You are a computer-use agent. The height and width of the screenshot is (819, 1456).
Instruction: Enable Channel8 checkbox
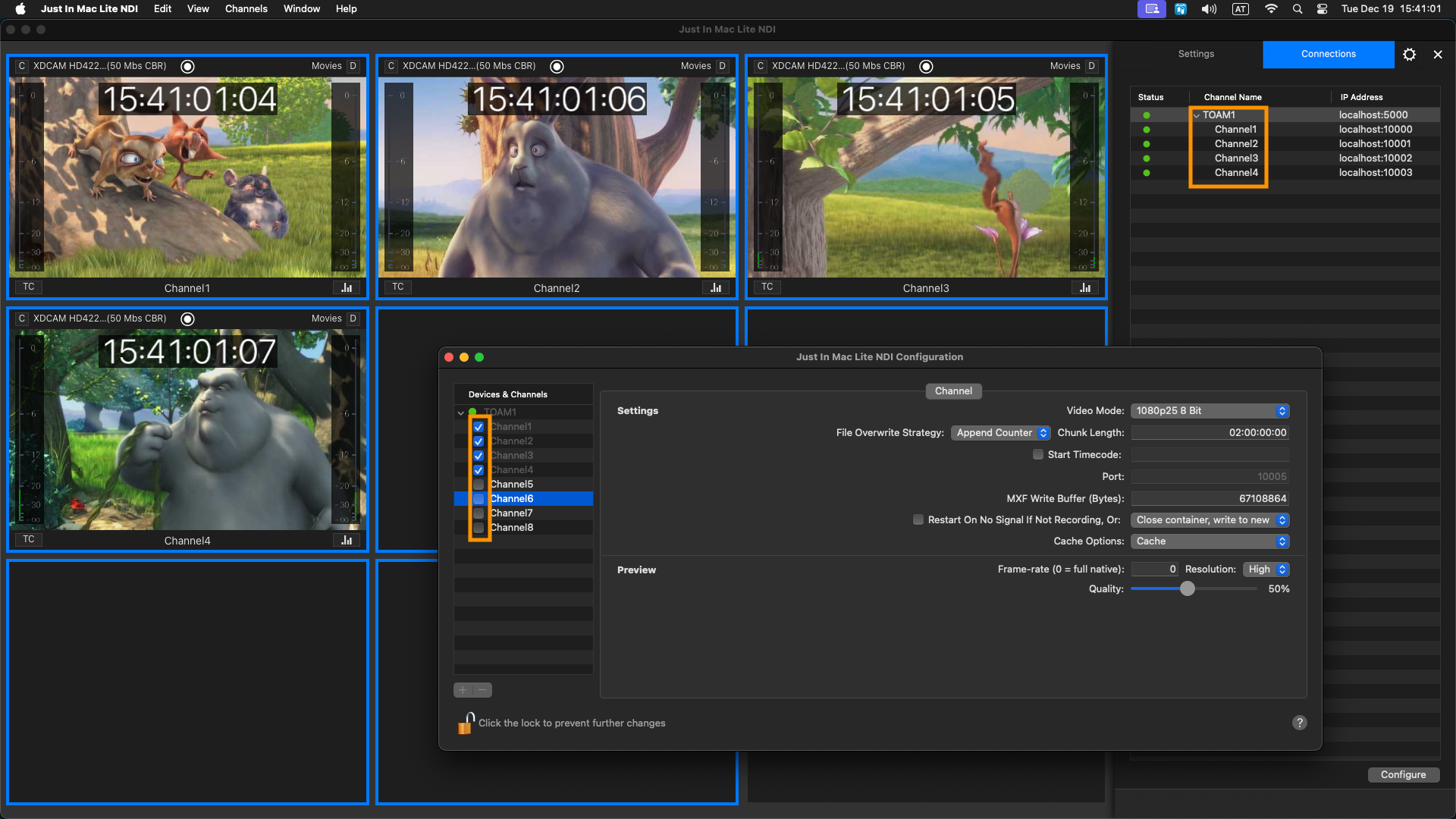479,528
